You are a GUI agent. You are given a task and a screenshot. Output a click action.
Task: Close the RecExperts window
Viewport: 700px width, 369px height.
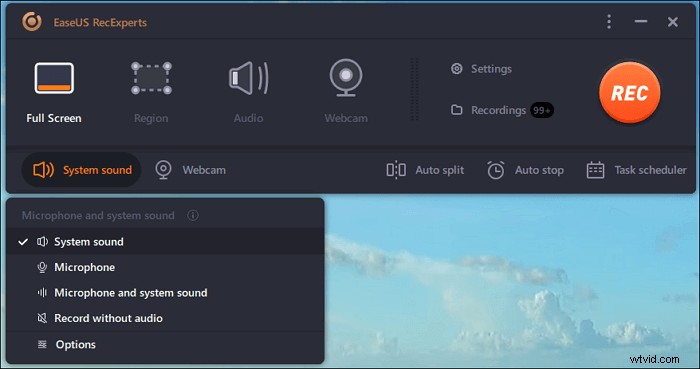pyautogui.click(x=673, y=22)
